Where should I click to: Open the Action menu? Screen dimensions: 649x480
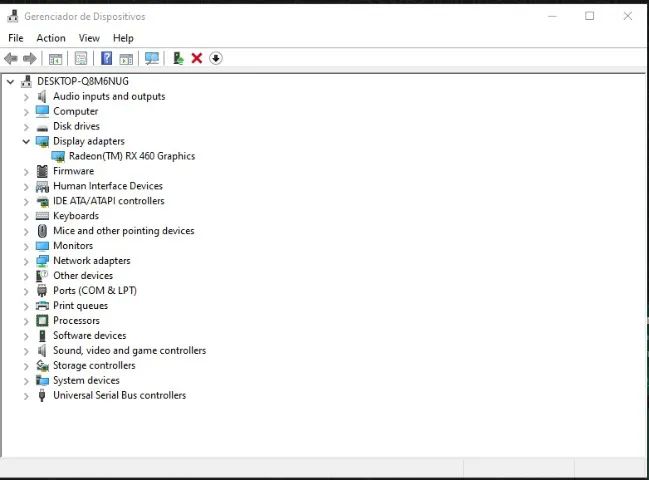point(51,38)
